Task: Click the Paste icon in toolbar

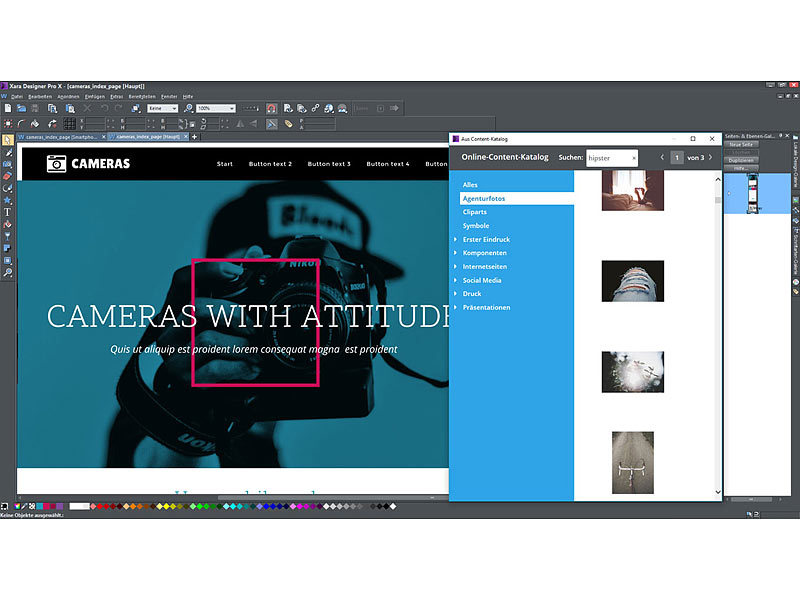Action: coord(70,108)
